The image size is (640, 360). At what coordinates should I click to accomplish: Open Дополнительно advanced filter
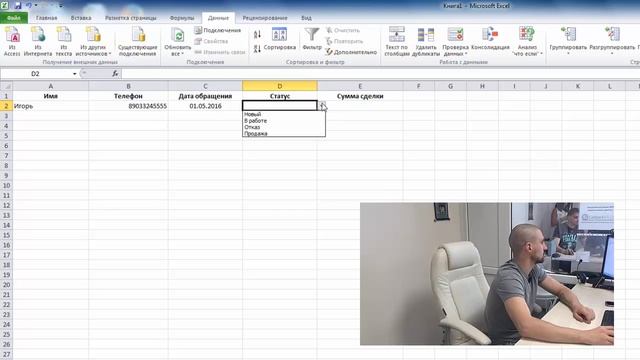(351, 52)
